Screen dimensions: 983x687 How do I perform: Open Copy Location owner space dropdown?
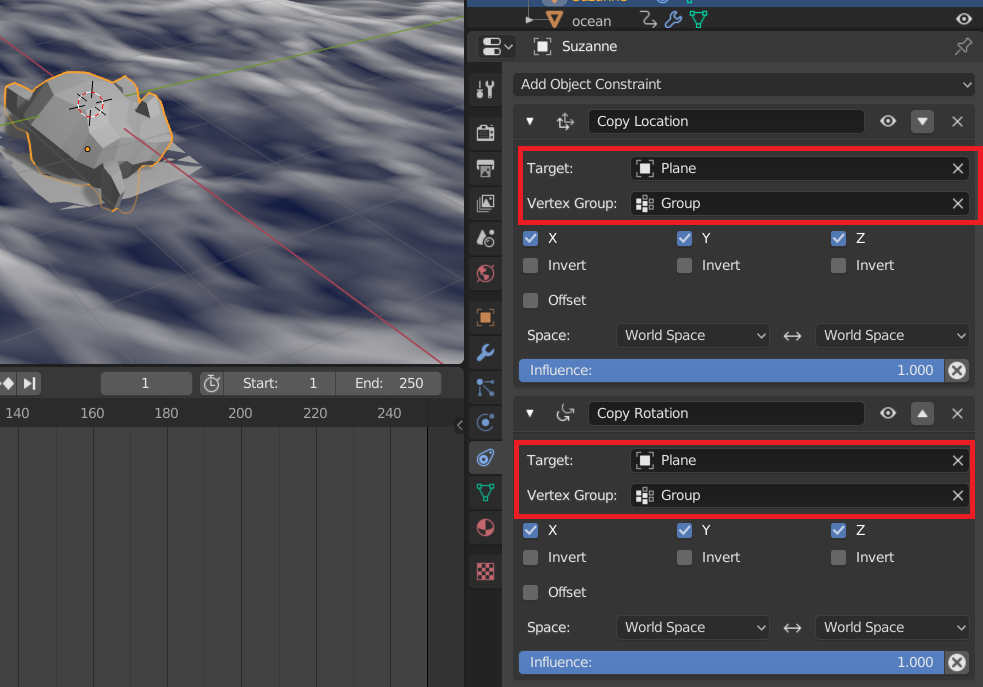pyautogui.click(x=892, y=335)
